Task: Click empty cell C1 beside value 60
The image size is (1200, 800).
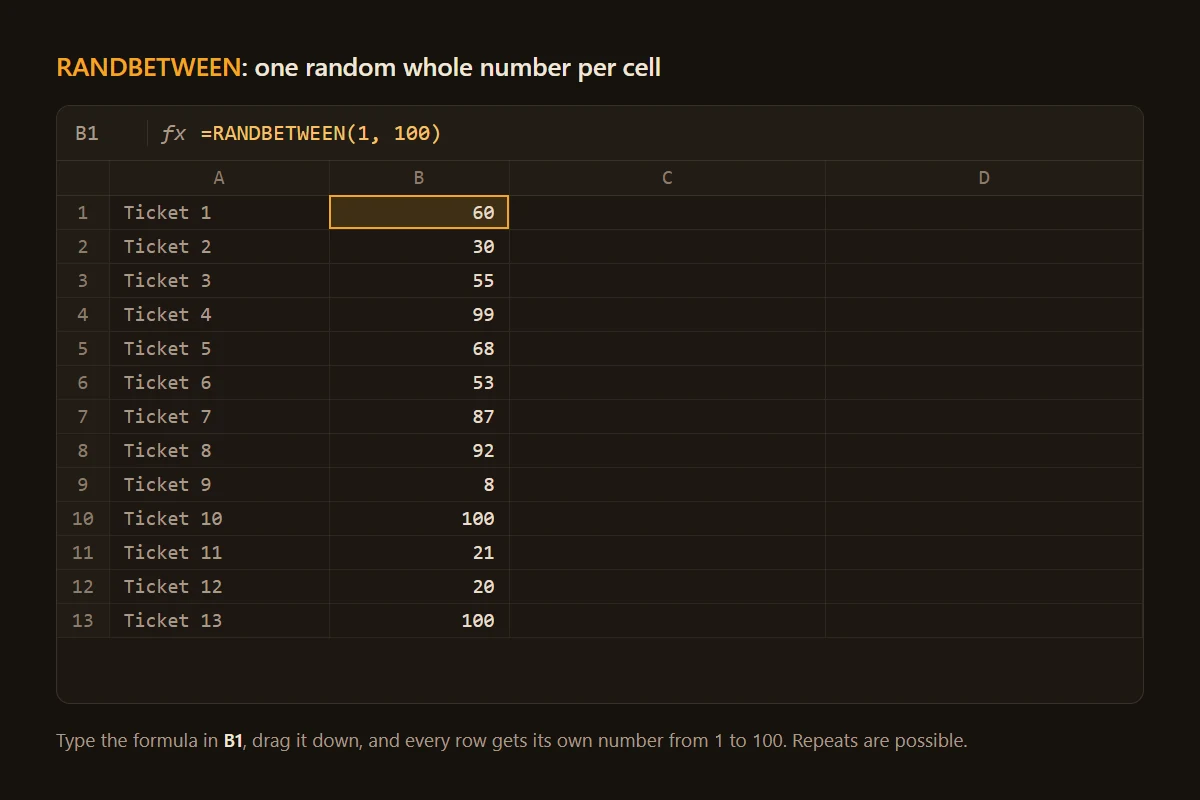Action: (x=667, y=212)
